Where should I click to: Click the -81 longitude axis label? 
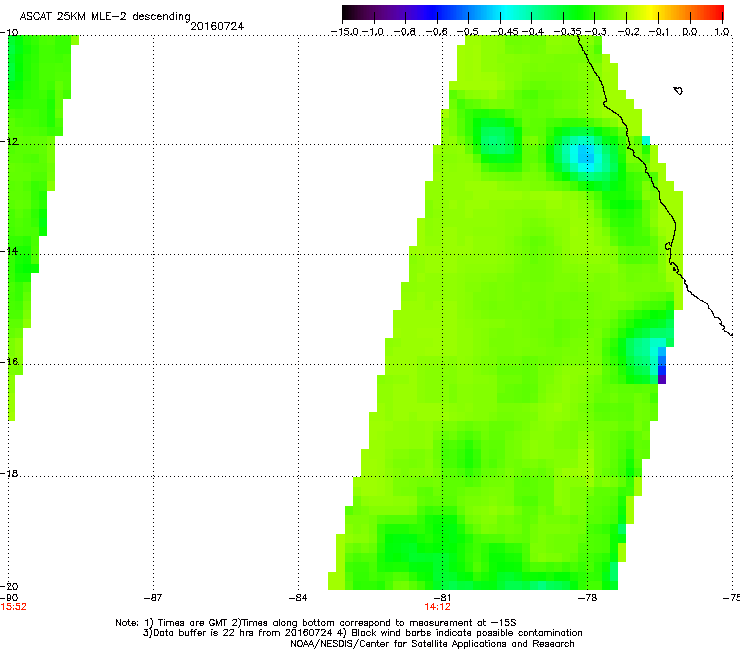tap(442, 598)
